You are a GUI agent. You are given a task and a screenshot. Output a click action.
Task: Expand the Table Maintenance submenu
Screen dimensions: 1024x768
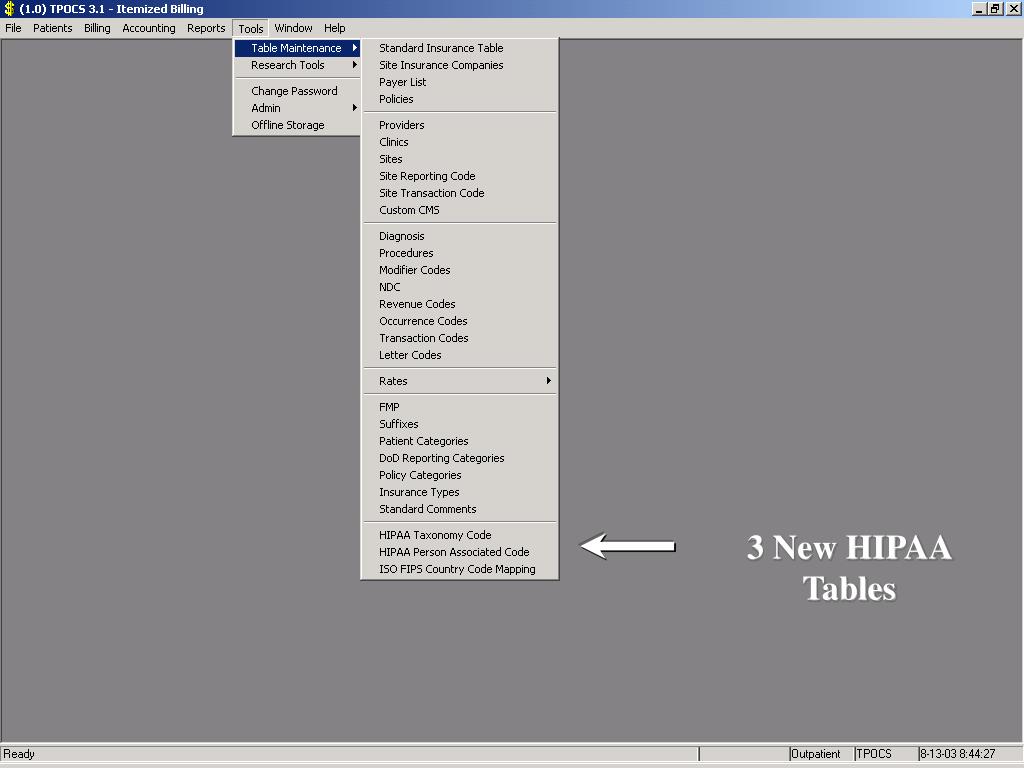click(x=297, y=48)
